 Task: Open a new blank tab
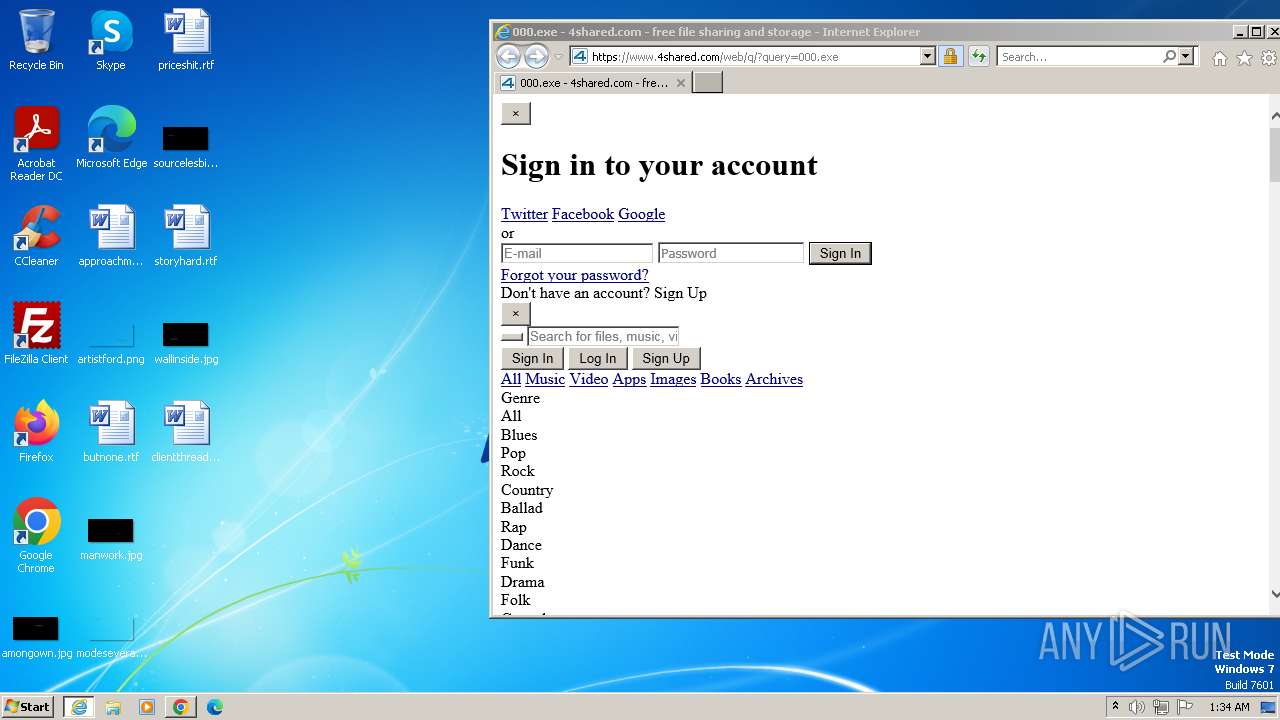[708, 83]
